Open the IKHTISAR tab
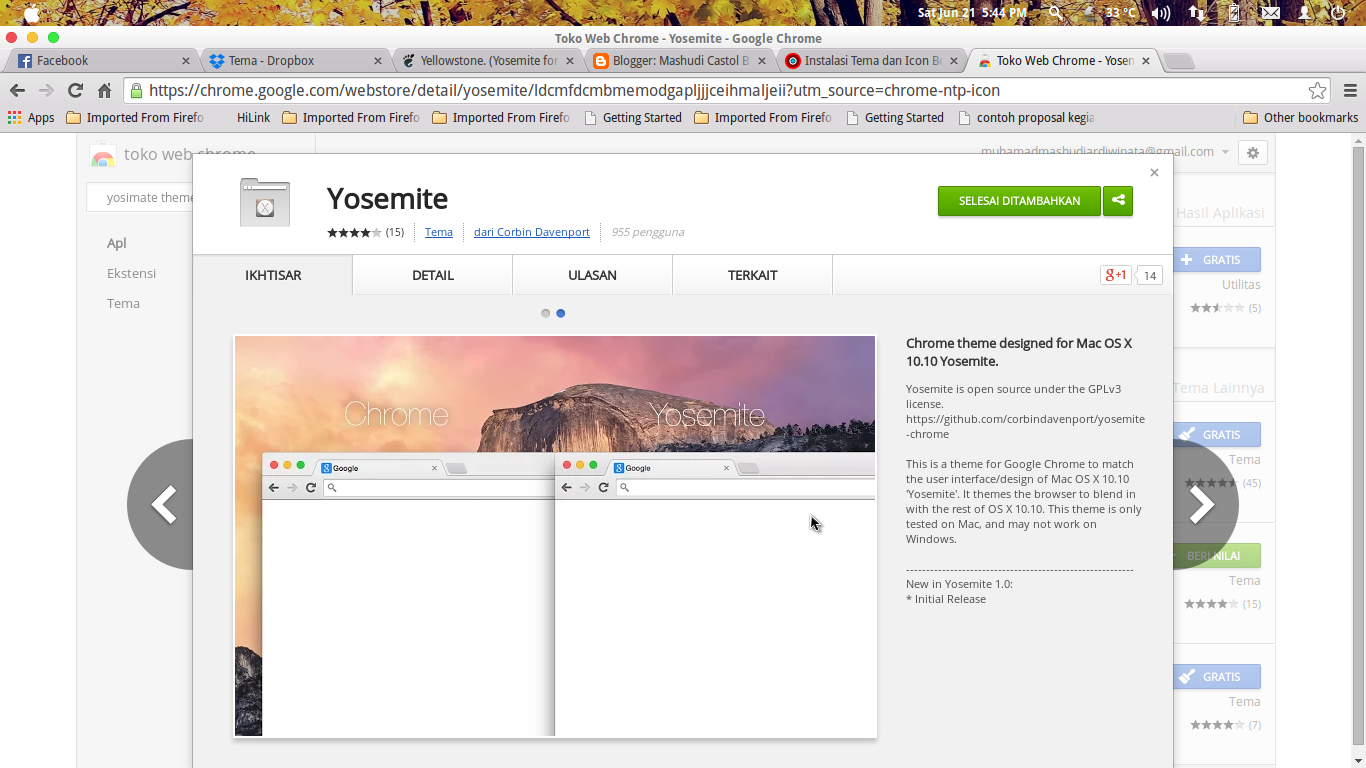Image resolution: width=1366 pixels, height=768 pixels. pos(273,275)
